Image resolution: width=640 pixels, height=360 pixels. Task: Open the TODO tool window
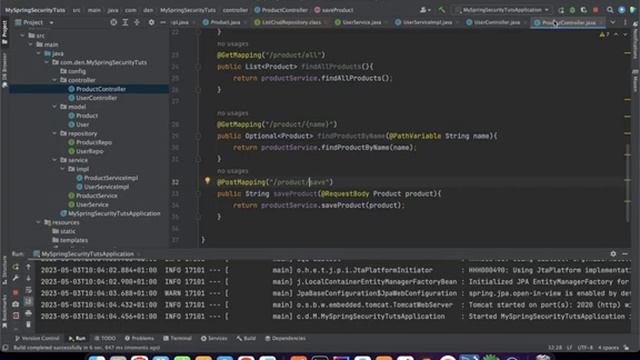tap(105, 338)
